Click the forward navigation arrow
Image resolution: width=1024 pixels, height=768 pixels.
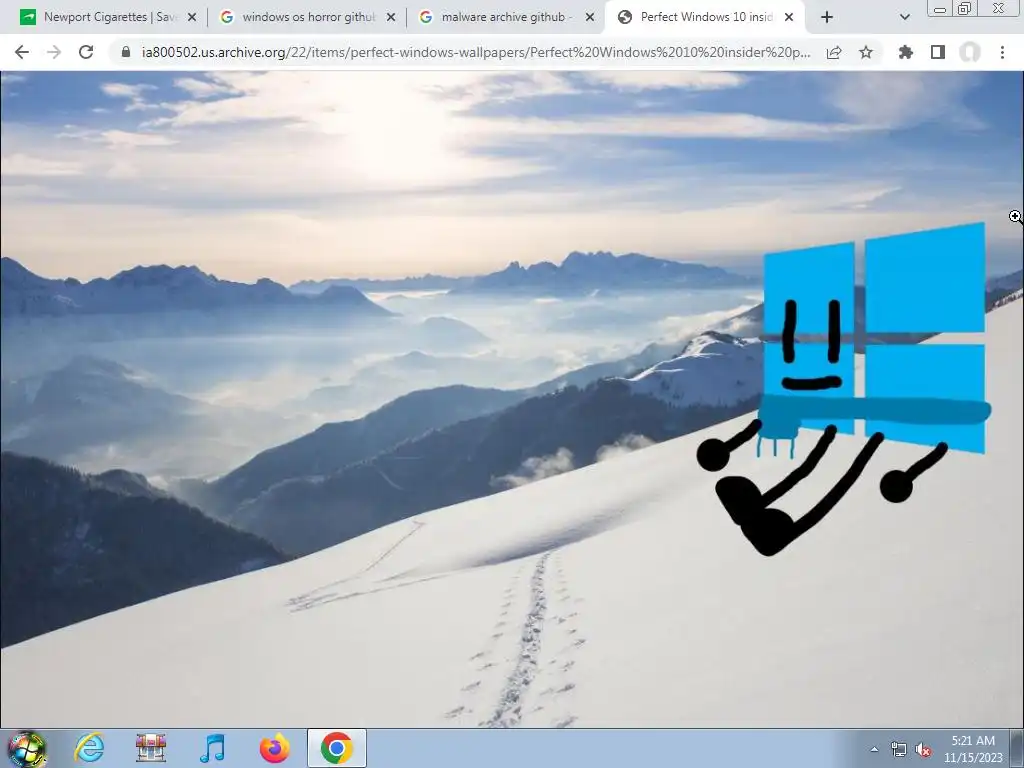[54, 52]
